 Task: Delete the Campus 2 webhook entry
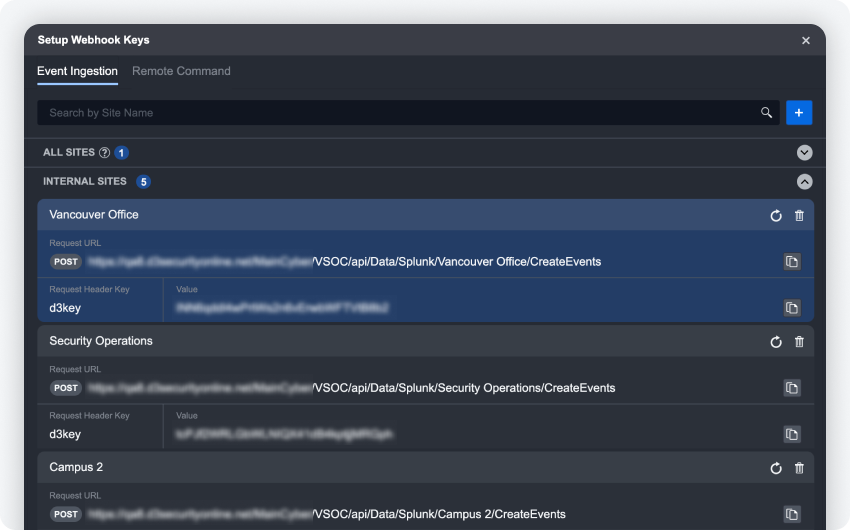tap(799, 468)
